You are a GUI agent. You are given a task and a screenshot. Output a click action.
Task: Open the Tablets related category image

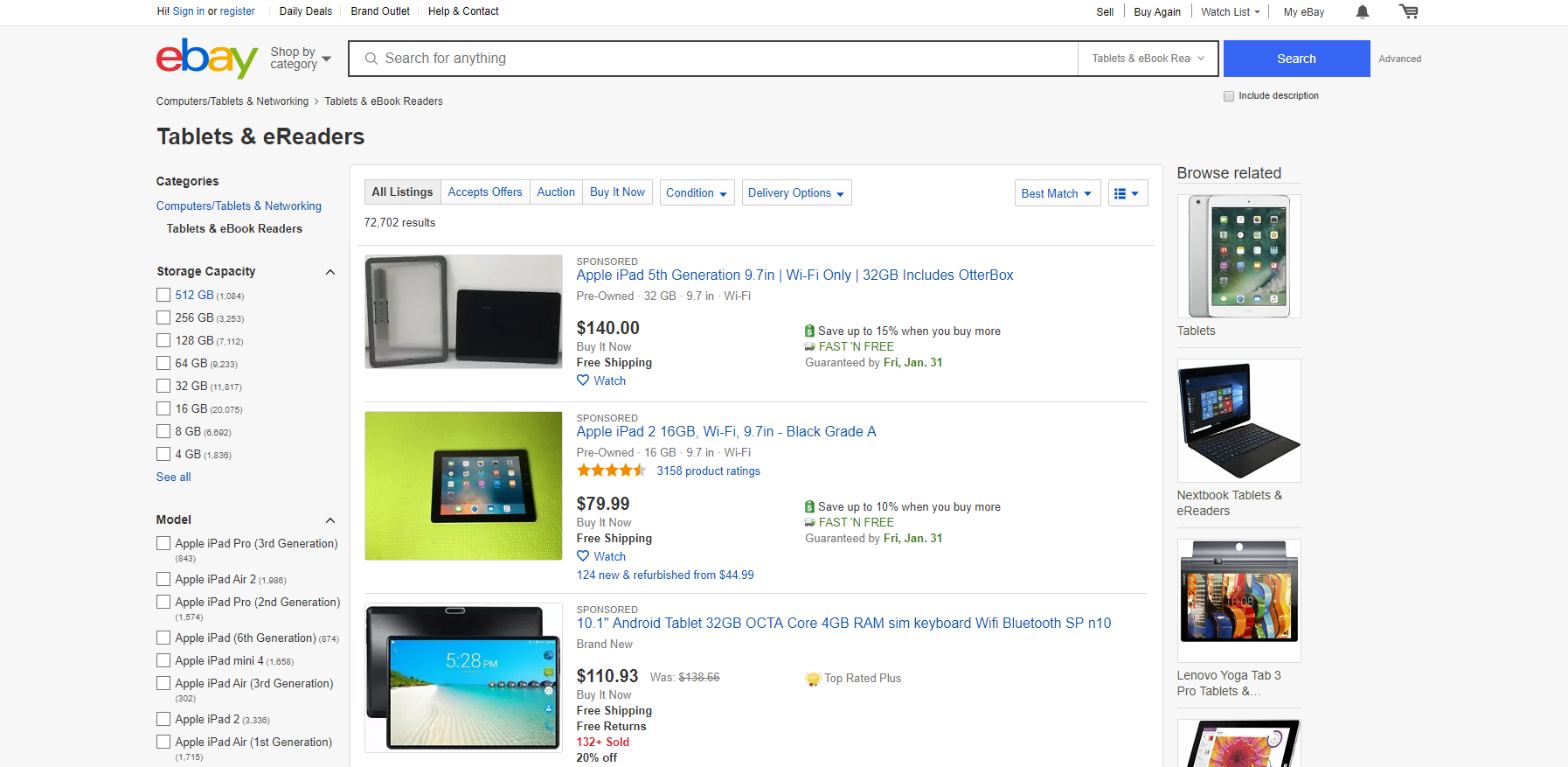(1238, 256)
